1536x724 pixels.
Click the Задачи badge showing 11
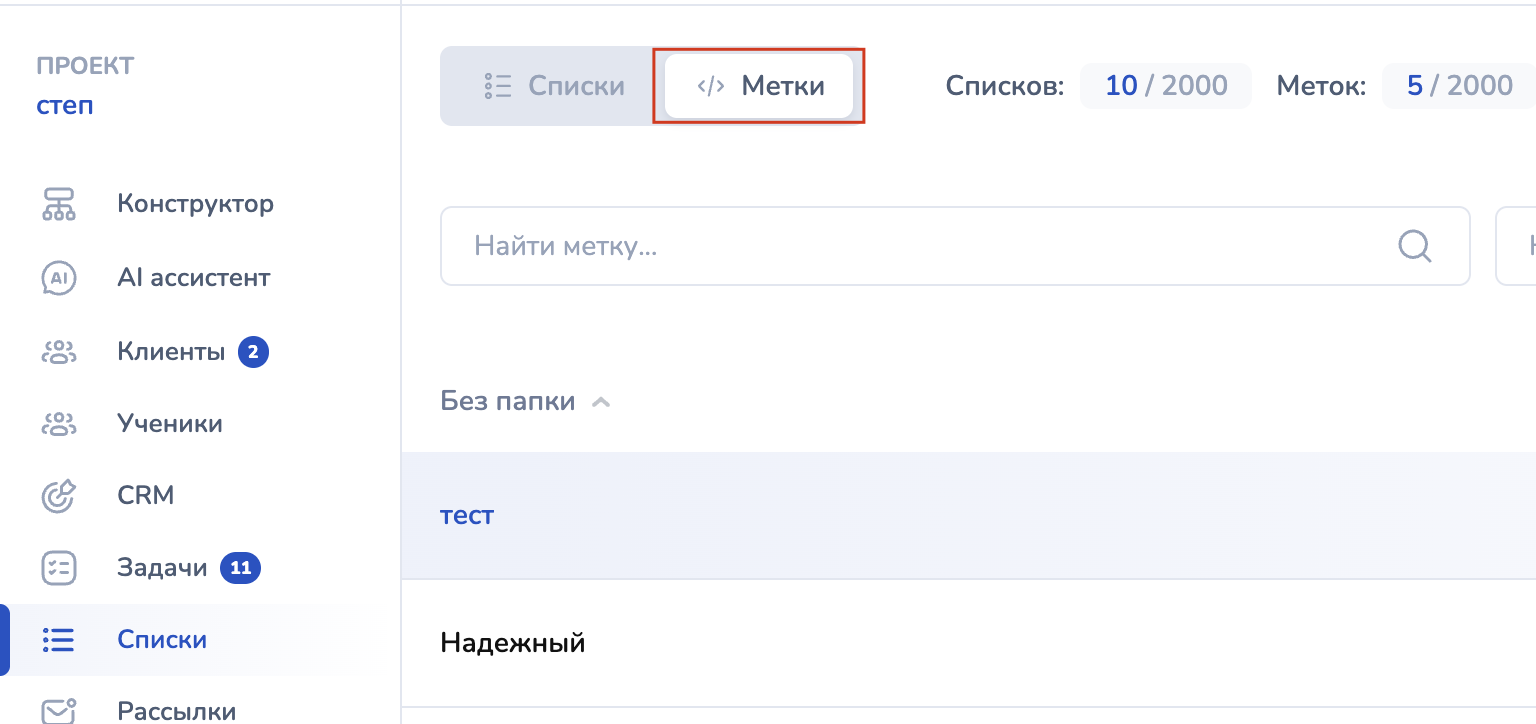(x=240, y=569)
